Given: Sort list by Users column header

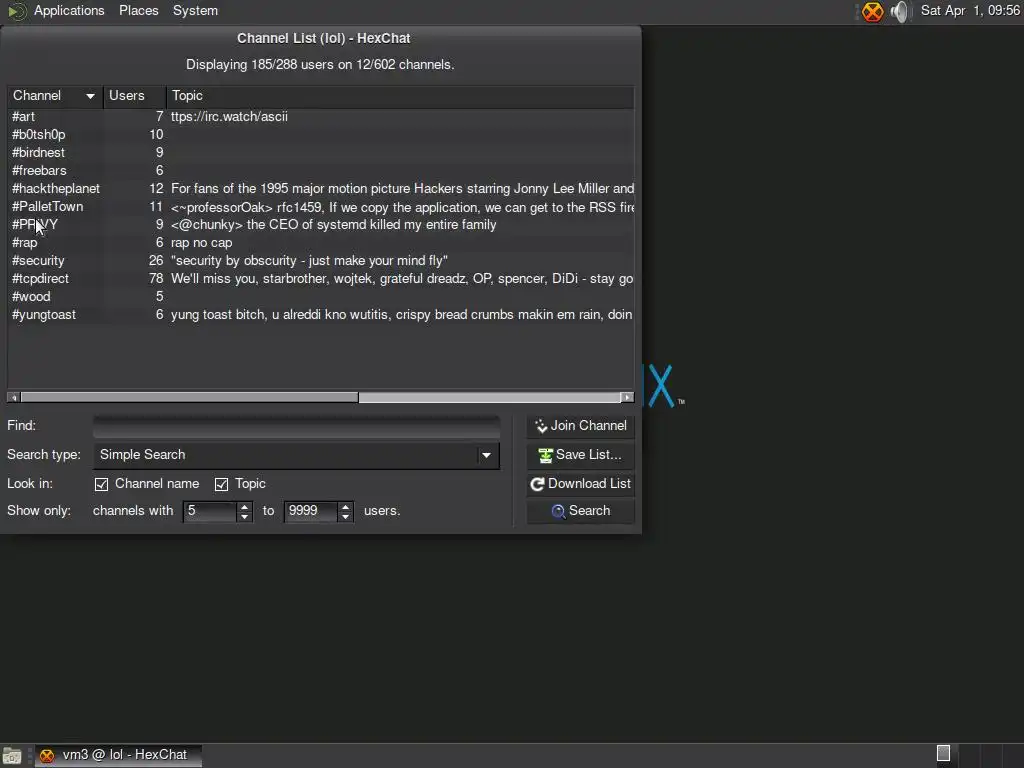Looking at the screenshot, I should pos(135,96).
